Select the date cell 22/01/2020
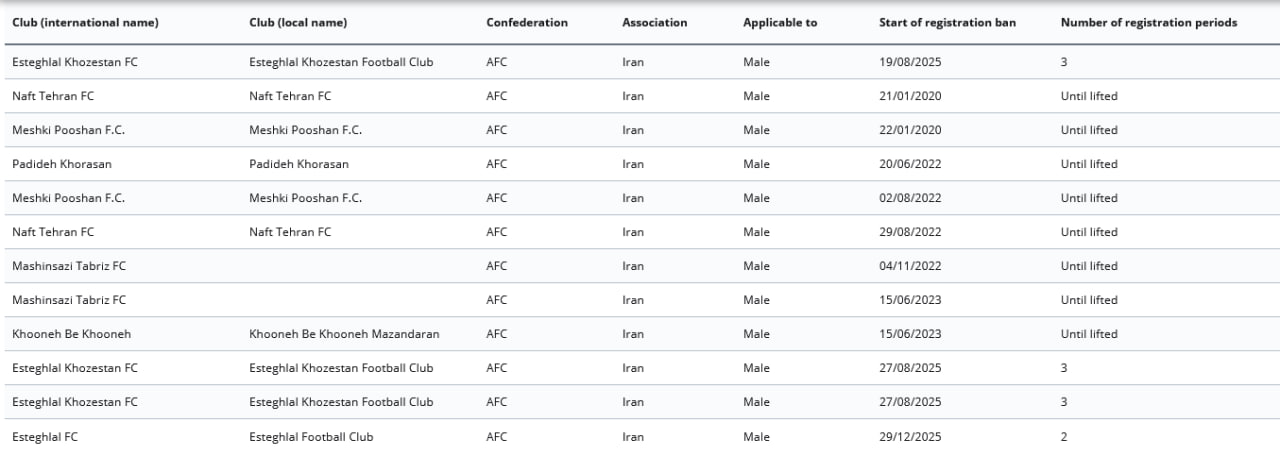This screenshot has width=1280, height=456. coord(910,130)
